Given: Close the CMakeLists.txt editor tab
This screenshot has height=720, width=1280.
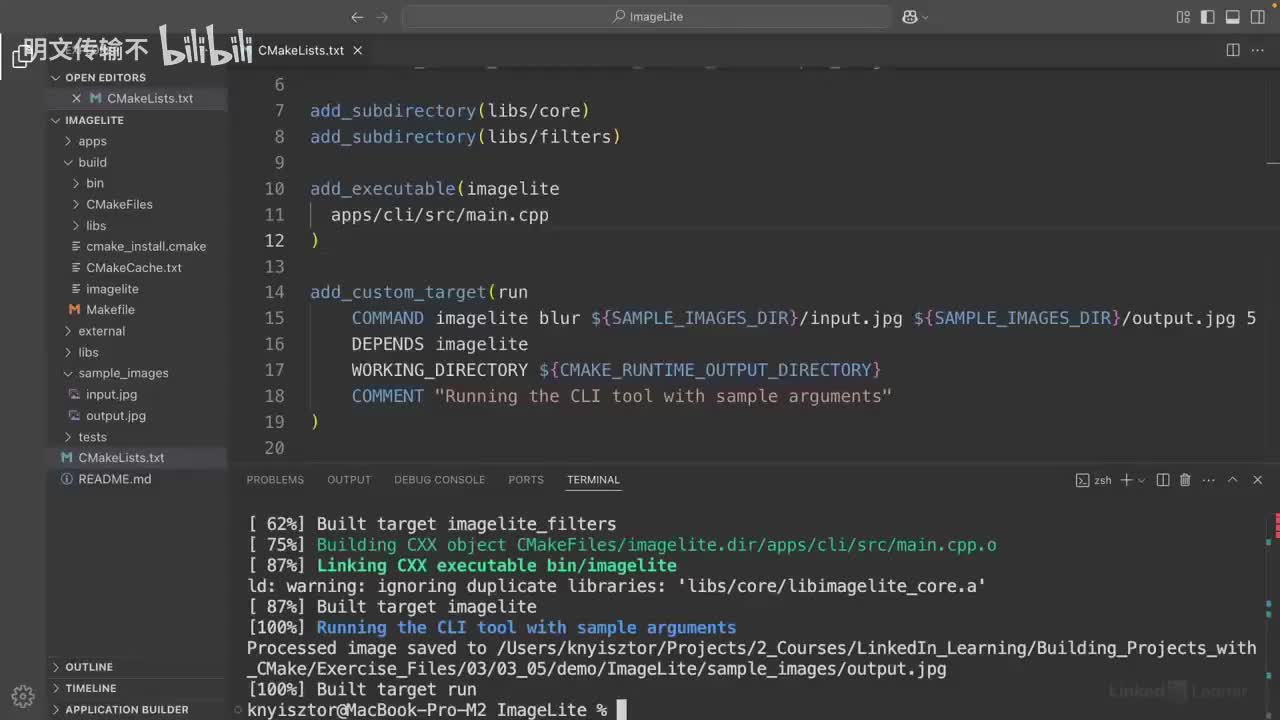Looking at the screenshot, I should click(x=358, y=50).
